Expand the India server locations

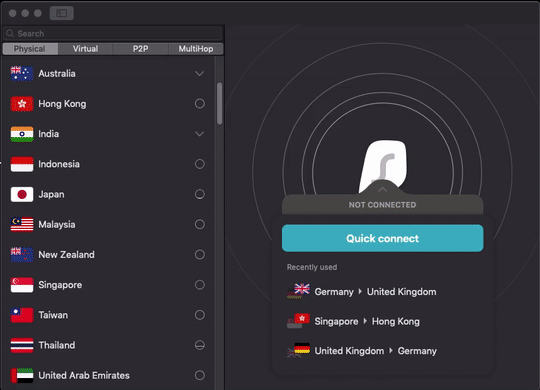199,134
